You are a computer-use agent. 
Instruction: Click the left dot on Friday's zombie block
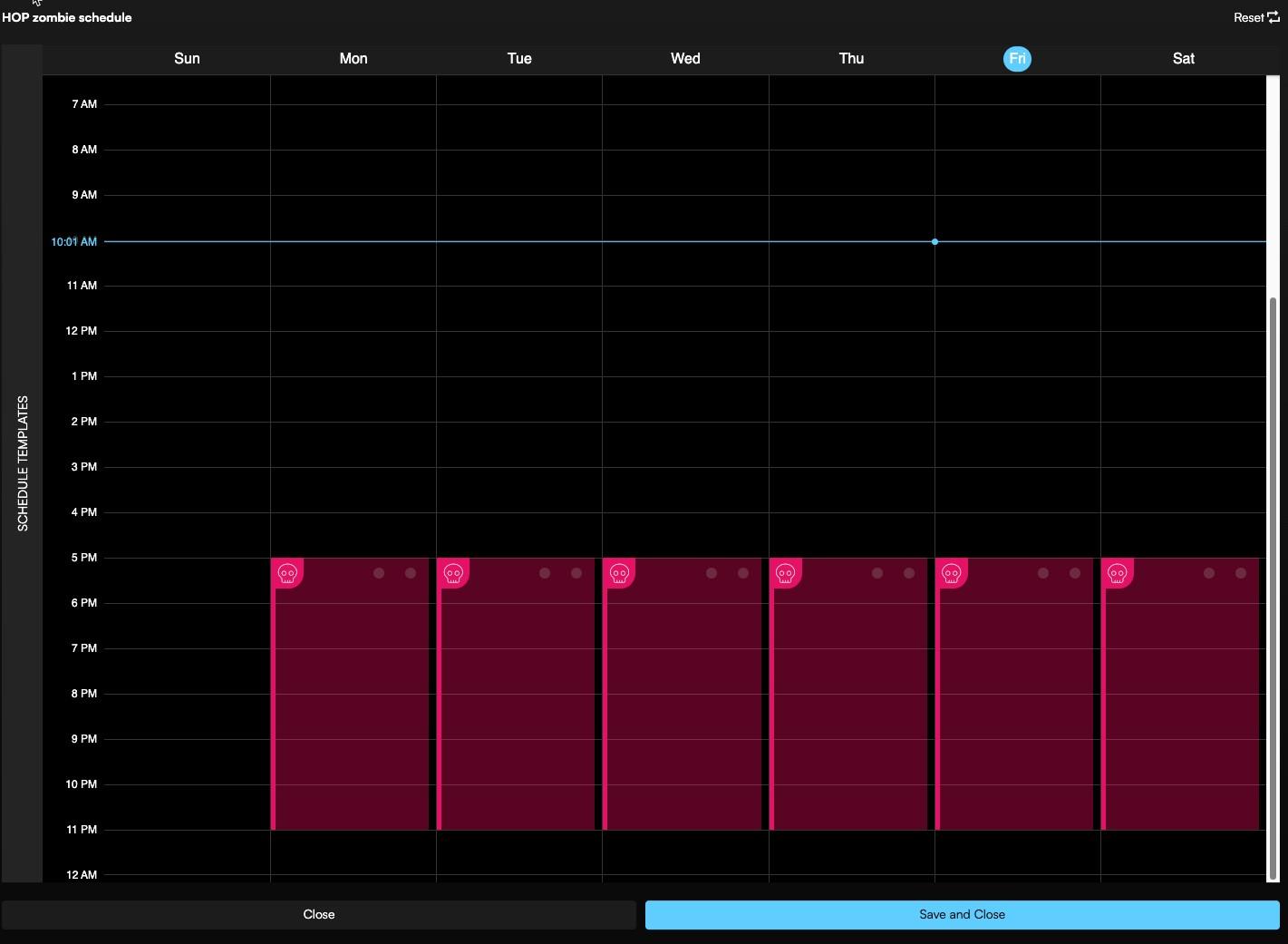[1043, 573]
